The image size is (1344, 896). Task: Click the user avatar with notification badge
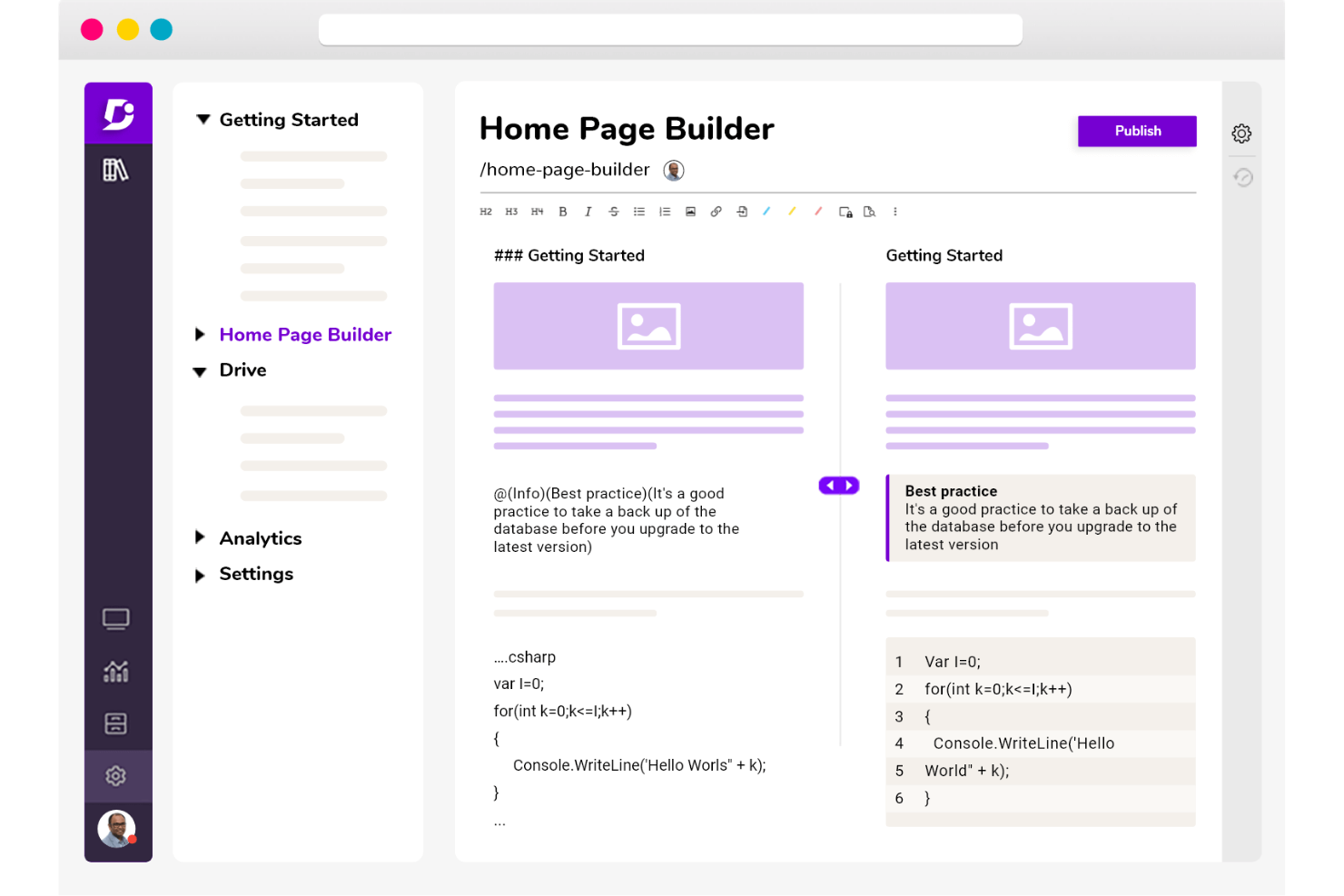point(116,829)
